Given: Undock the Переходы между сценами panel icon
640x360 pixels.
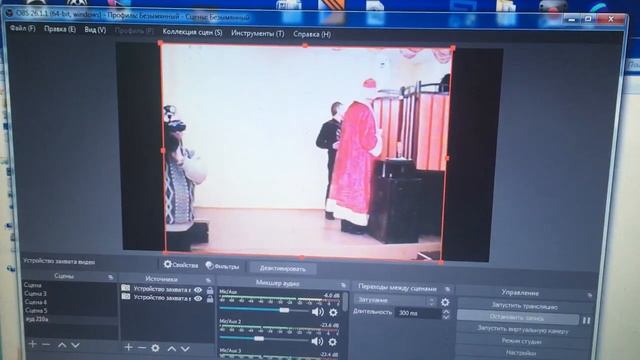Looking at the screenshot, I should pyautogui.click(x=447, y=289).
